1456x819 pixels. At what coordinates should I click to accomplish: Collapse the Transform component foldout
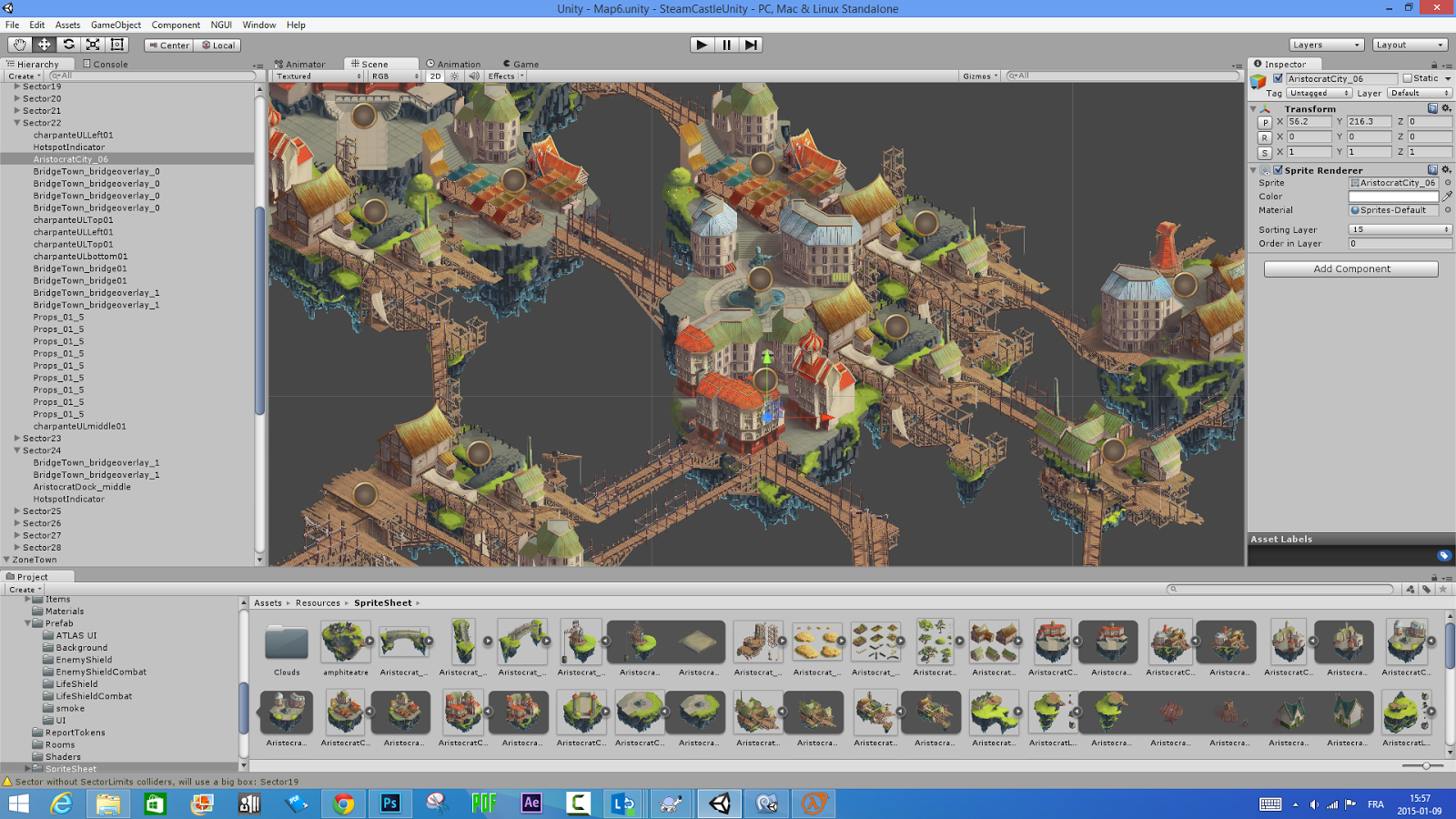point(1253,109)
